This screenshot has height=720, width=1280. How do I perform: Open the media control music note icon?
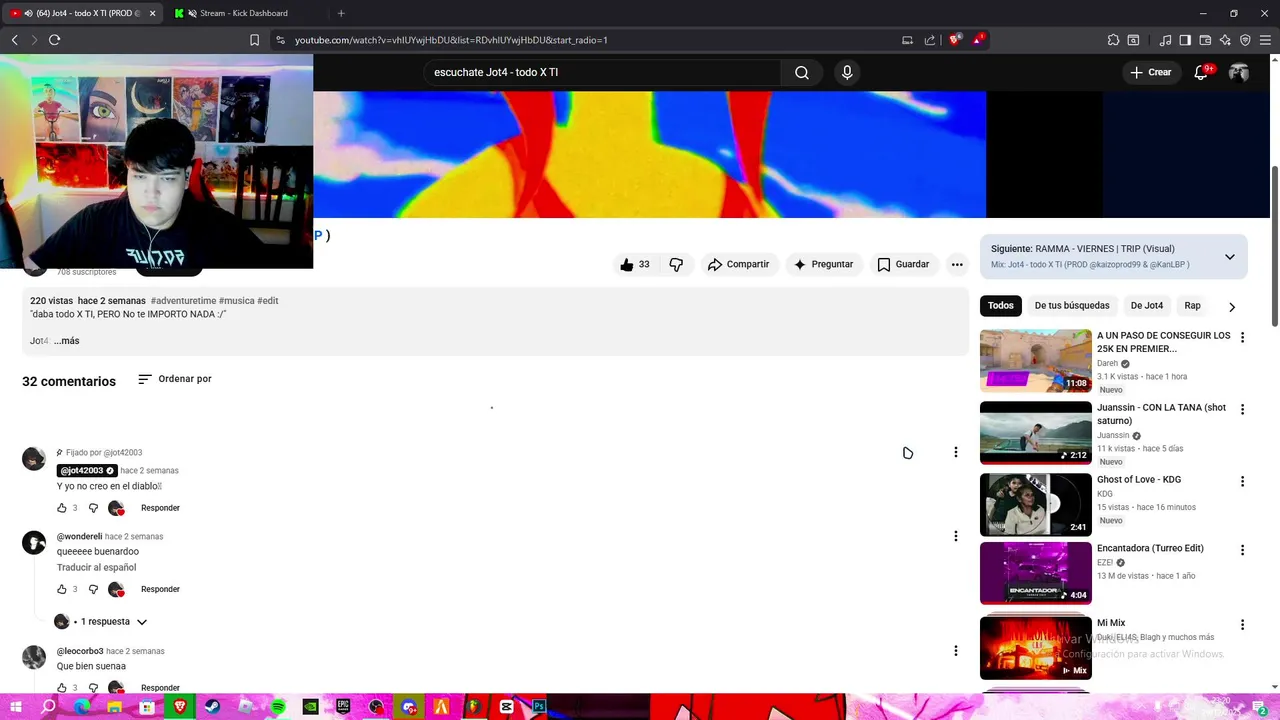[x=1165, y=40]
